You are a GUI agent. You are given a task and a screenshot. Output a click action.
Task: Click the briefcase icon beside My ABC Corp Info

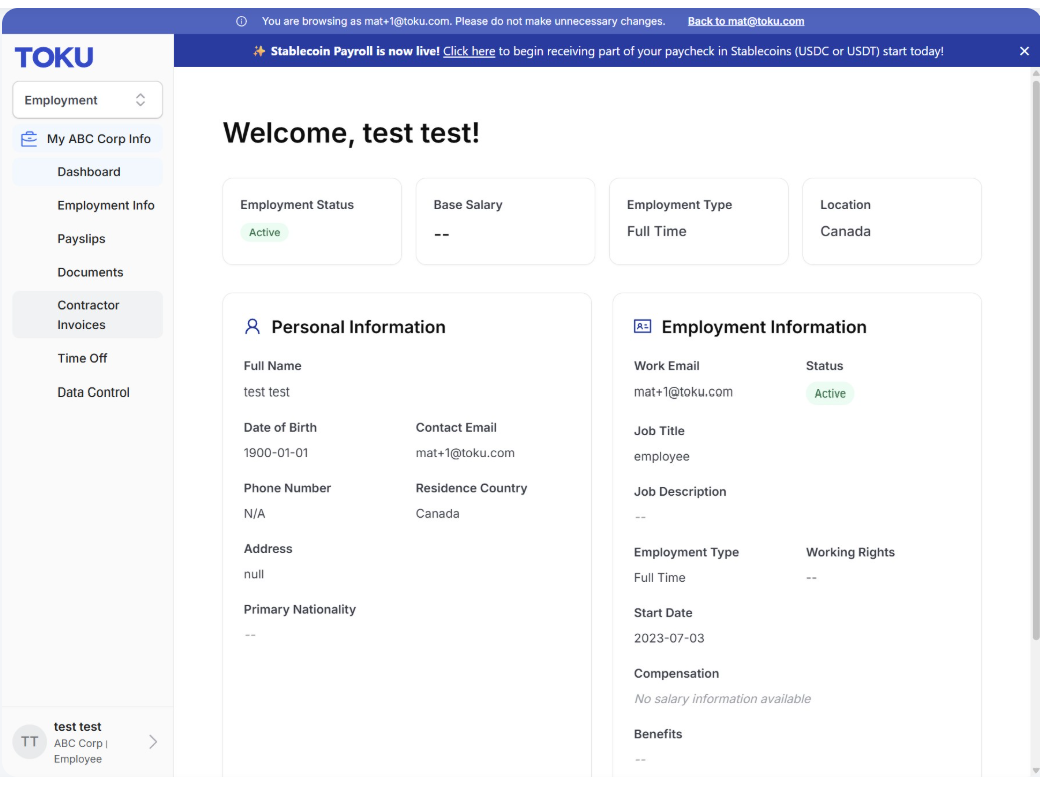pyautogui.click(x=29, y=139)
